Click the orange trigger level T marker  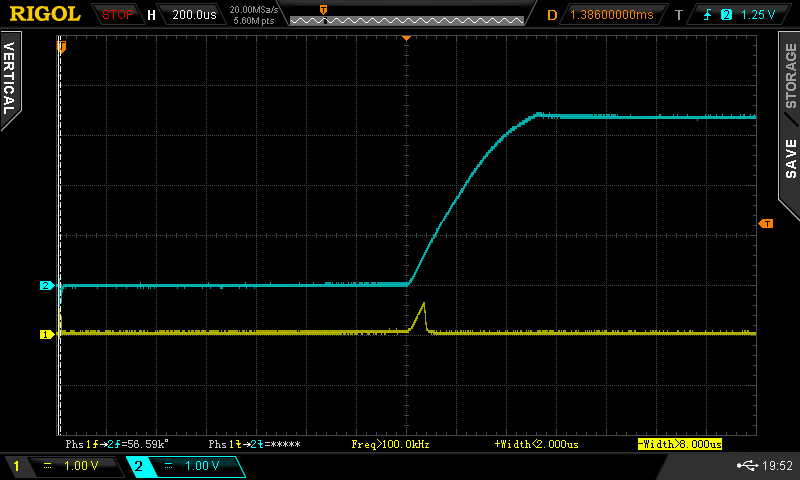pos(767,223)
